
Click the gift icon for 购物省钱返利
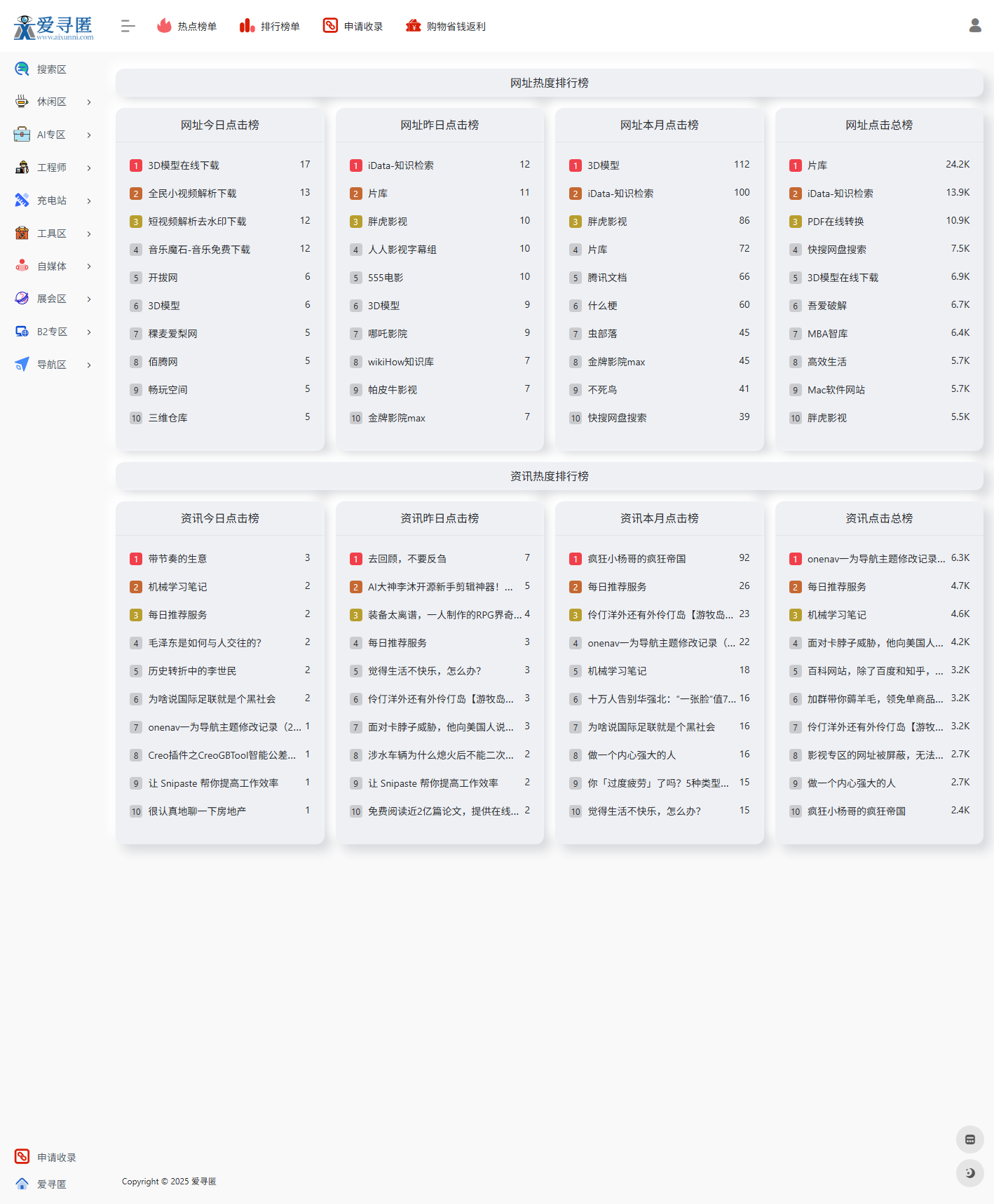click(x=414, y=26)
